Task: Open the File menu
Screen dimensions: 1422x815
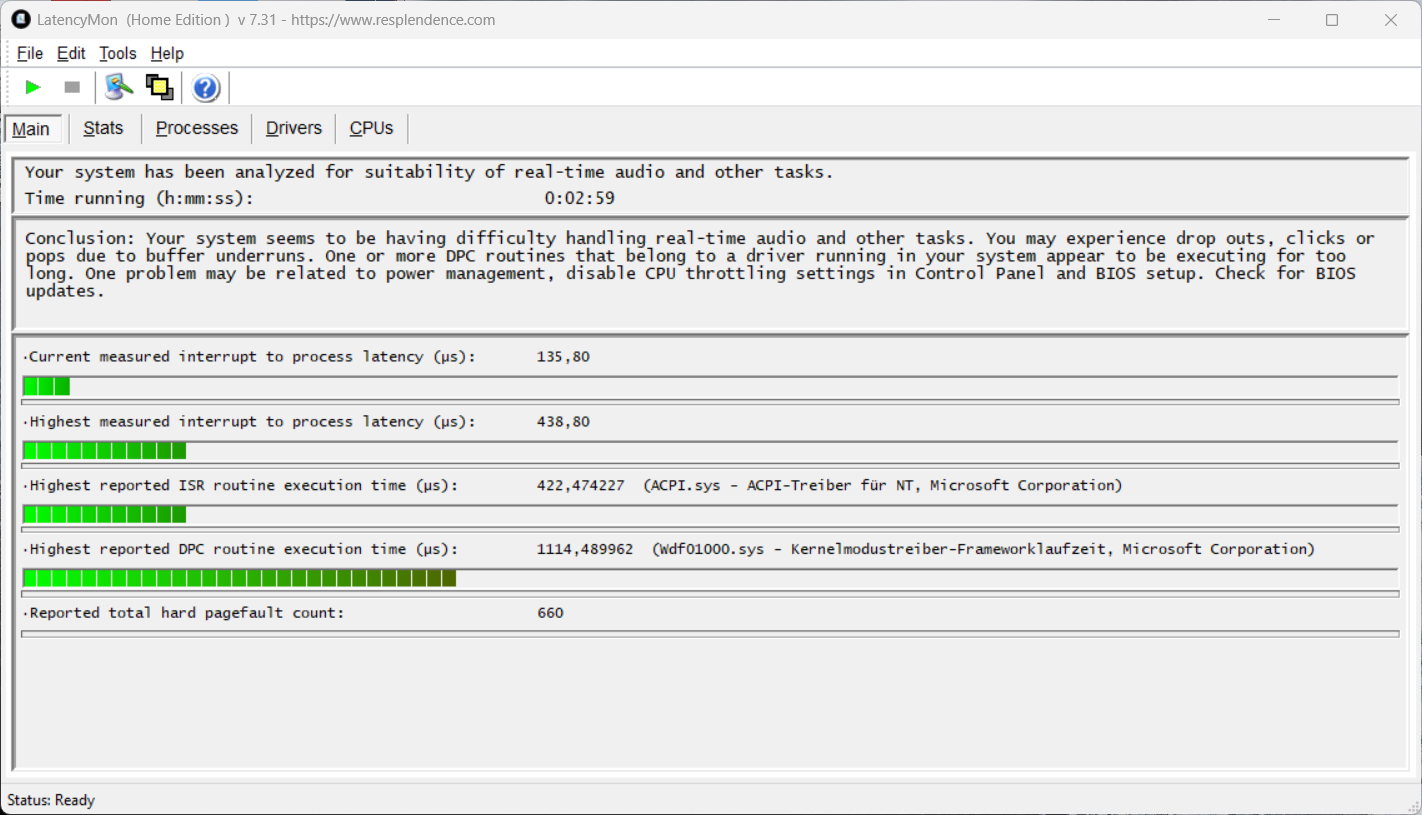Action: [x=30, y=54]
